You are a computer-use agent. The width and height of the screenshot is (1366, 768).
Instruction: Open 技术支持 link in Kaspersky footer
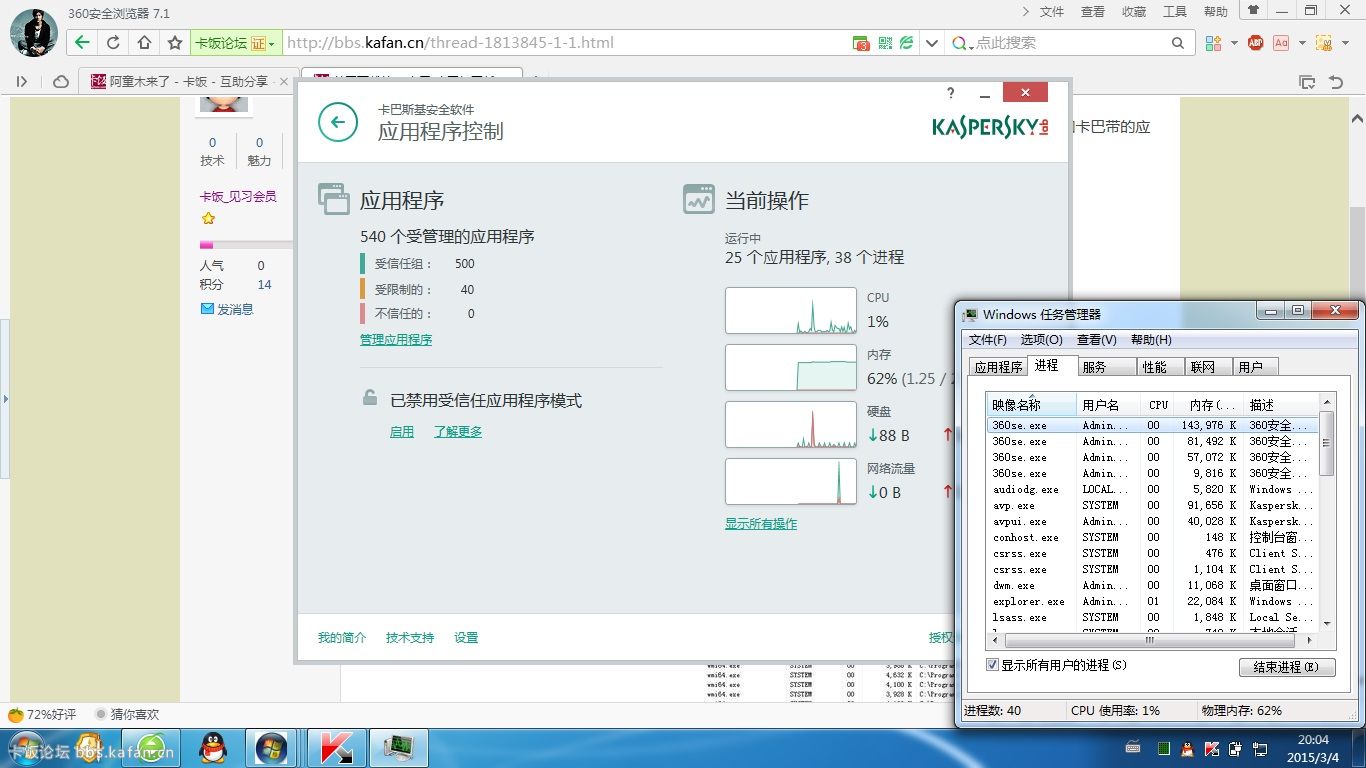tap(410, 638)
